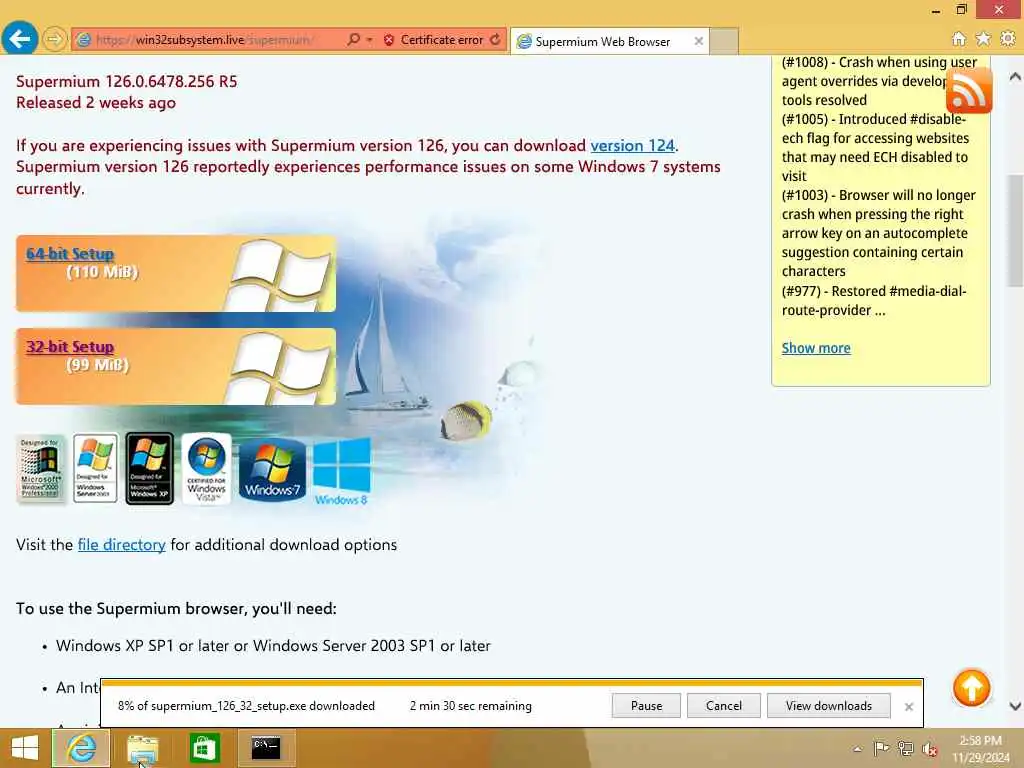The width and height of the screenshot is (1024, 768).
Task: Click View downloads button
Action: point(829,706)
